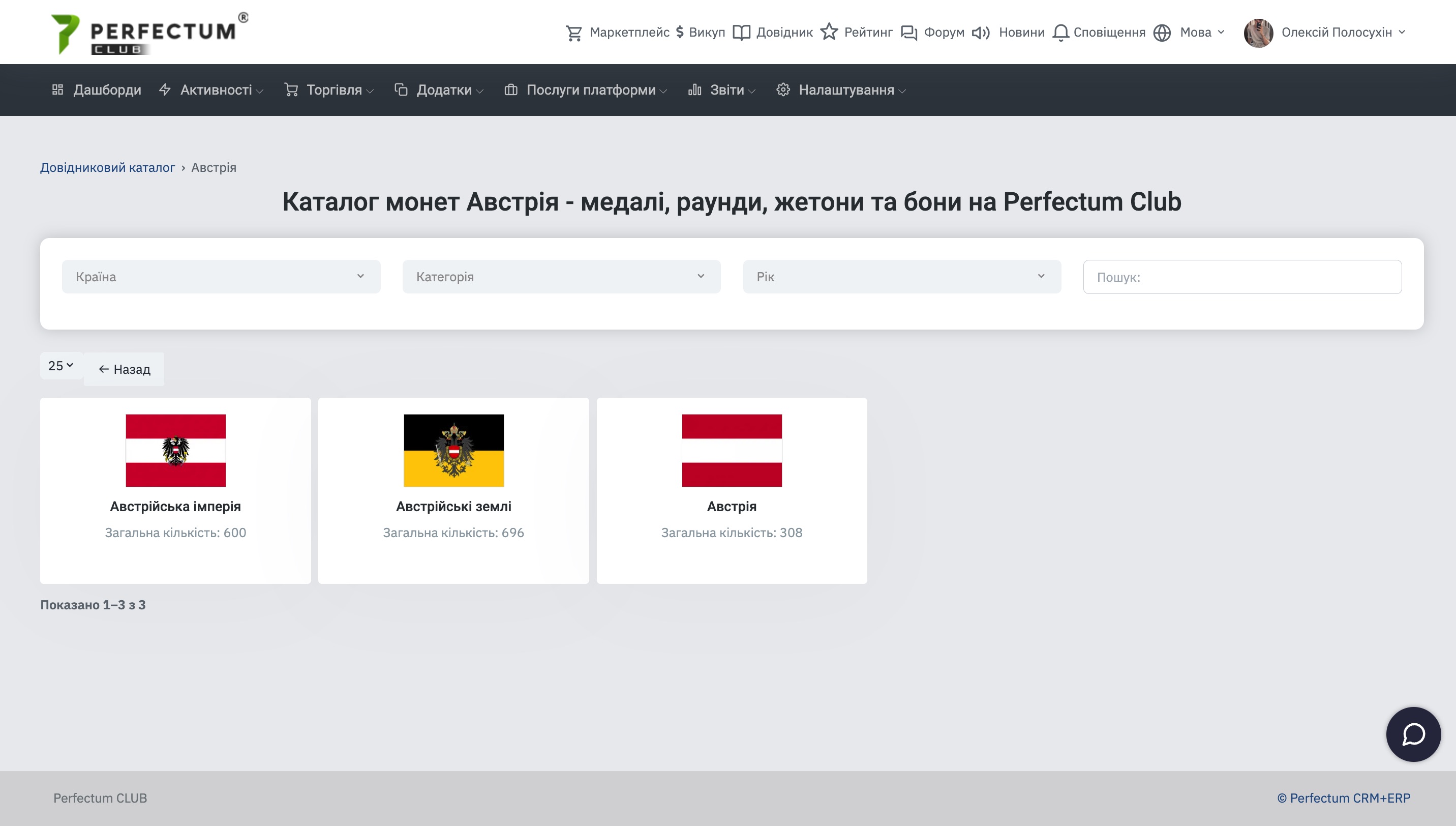Viewport: 1456px width, 826px height.
Task: Expand the Країна filter dropdown
Action: click(x=221, y=277)
